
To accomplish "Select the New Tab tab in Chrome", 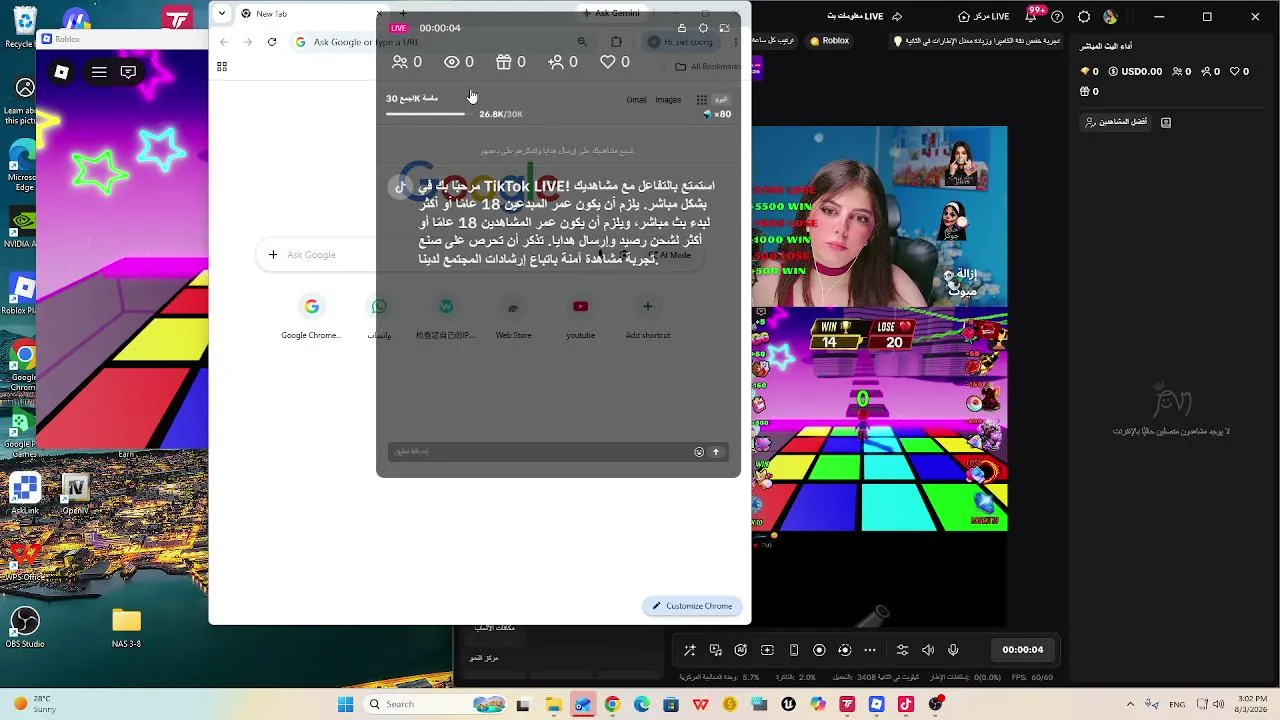I will click(x=310, y=14).
